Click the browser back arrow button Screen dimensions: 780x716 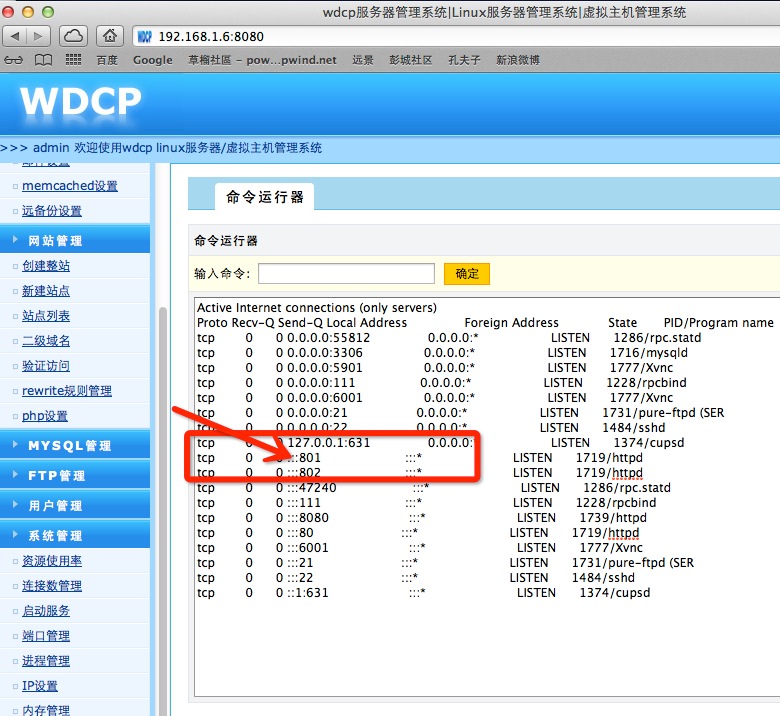pyautogui.click(x=15, y=36)
